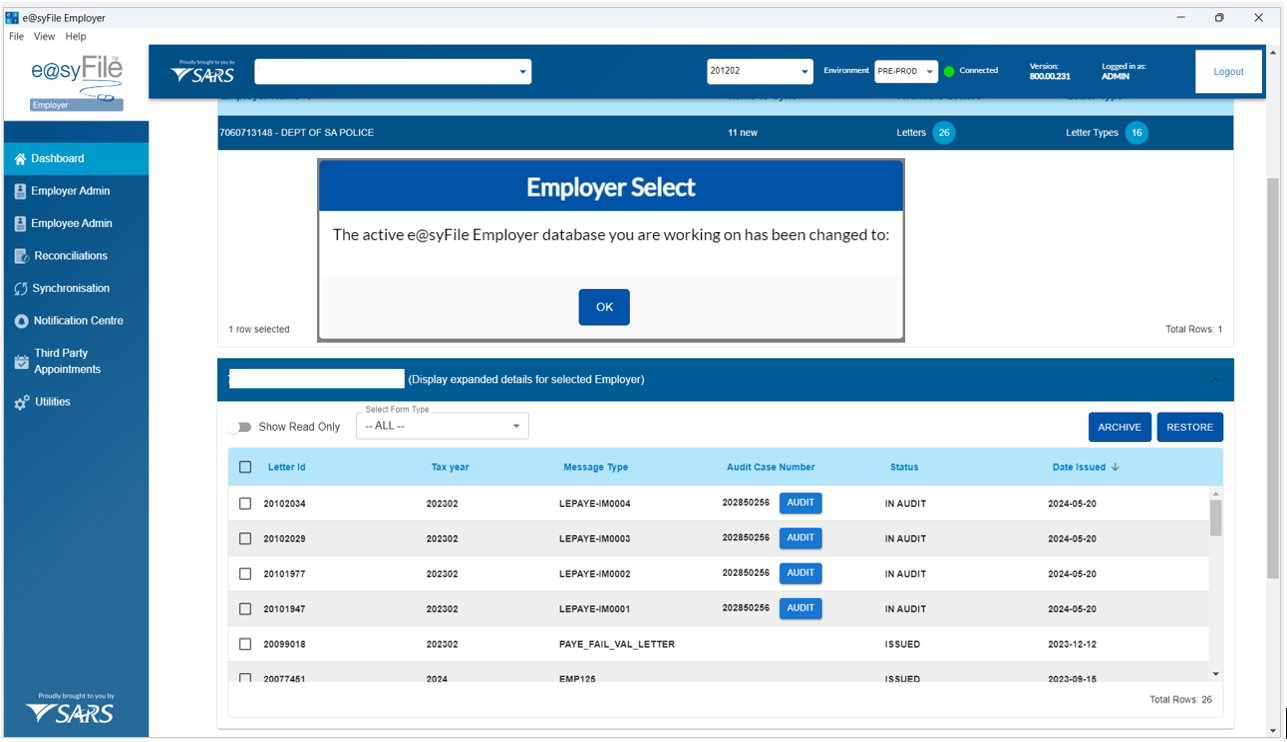Click the Synchronisation arrows icon
The height and width of the screenshot is (742, 1287).
click(21, 289)
